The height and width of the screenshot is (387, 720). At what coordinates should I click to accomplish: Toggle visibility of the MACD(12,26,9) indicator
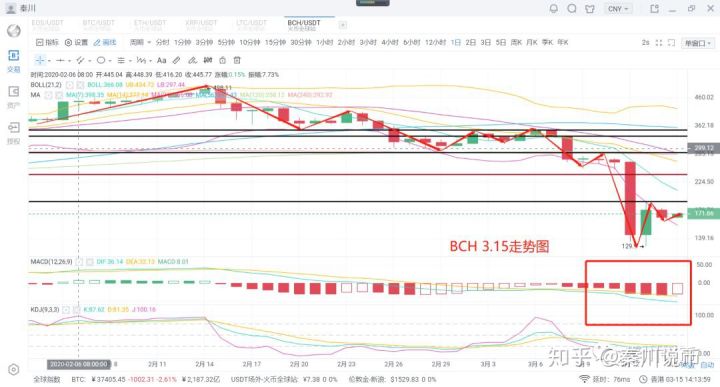click(x=79, y=262)
